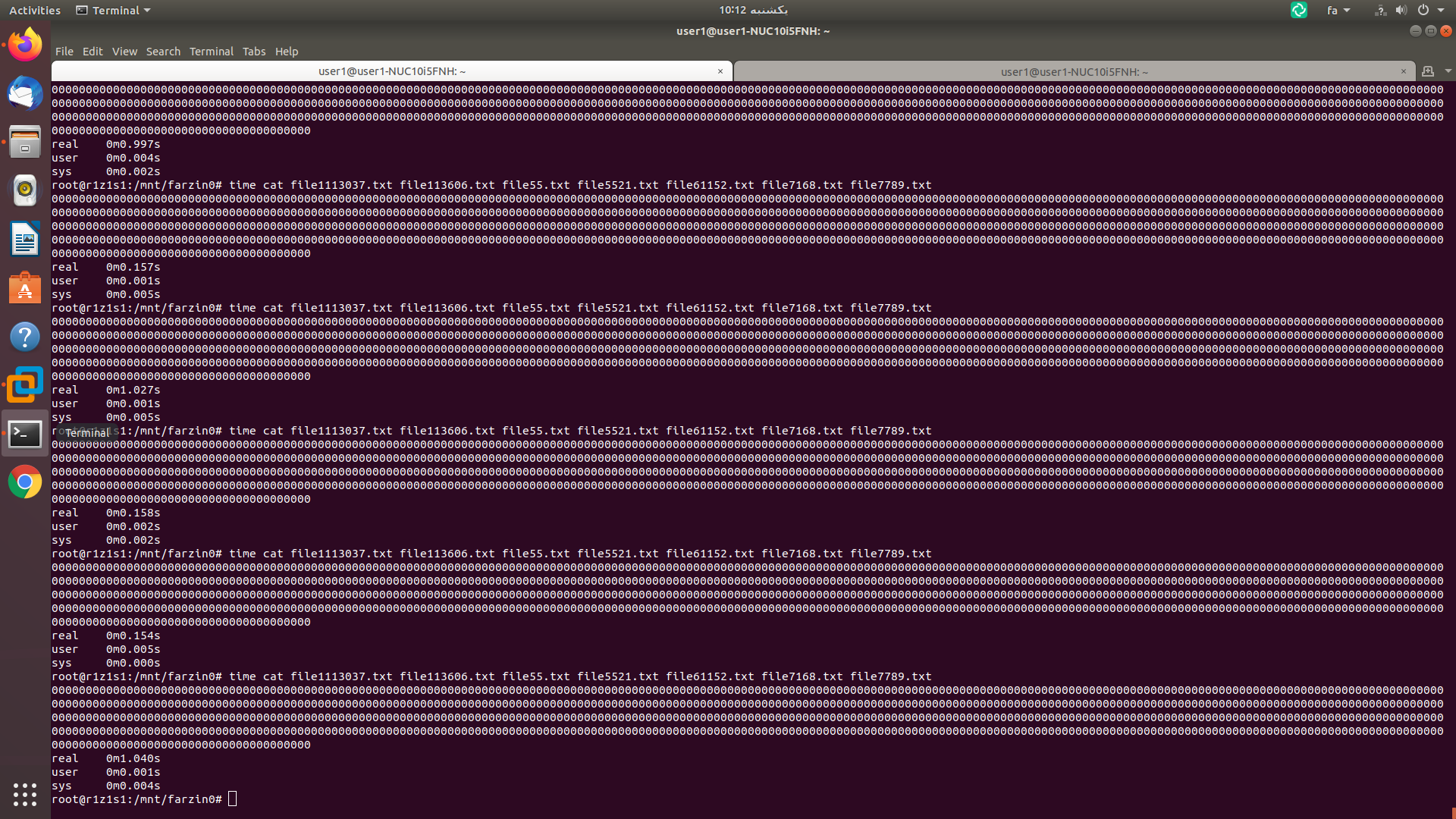The height and width of the screenshot is (819, 1456).
Task: Open the Search menu
Action: point(163,52)
